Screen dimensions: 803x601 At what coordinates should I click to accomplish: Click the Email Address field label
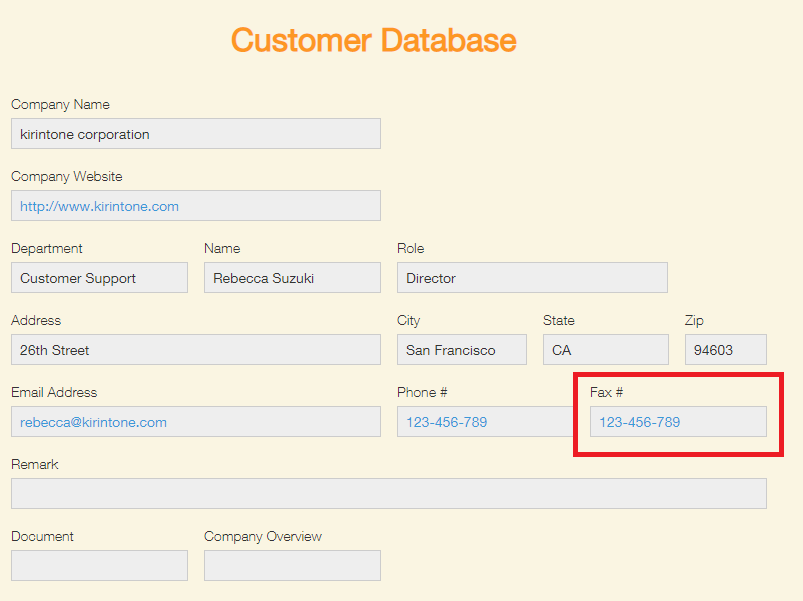tap(54, 392)
